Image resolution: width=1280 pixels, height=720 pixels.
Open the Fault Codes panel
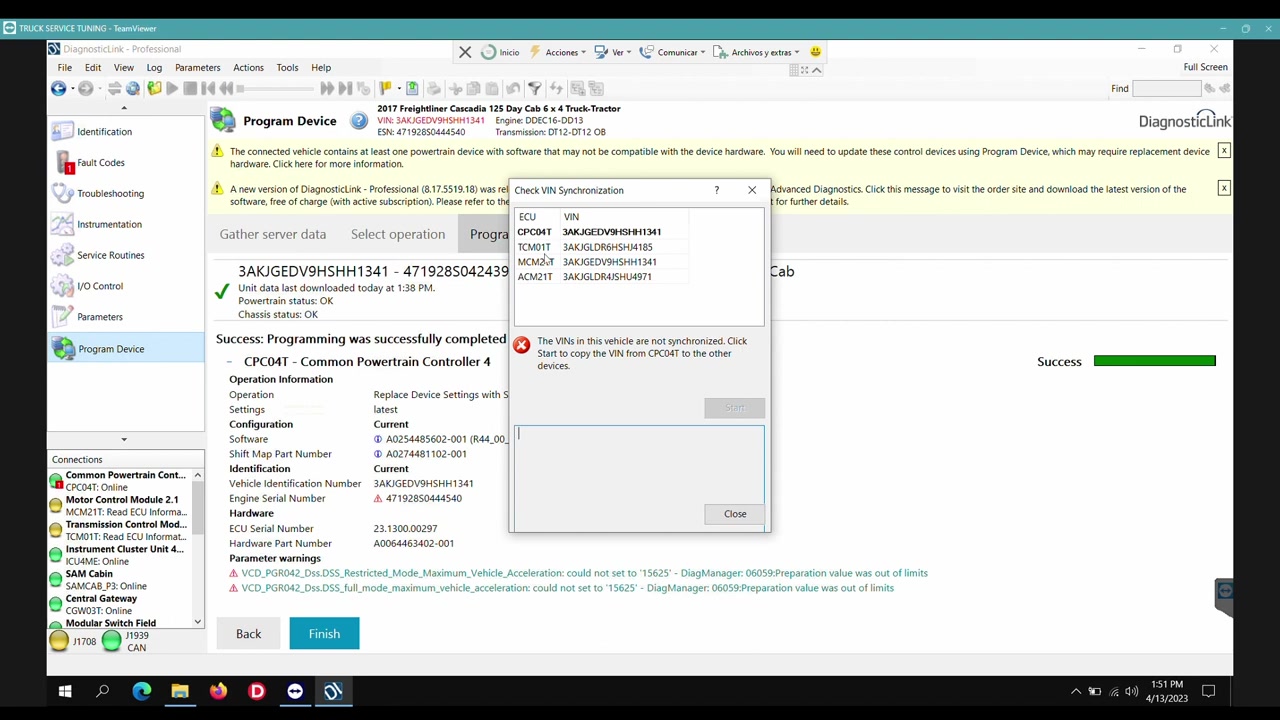tap(125, 162)
